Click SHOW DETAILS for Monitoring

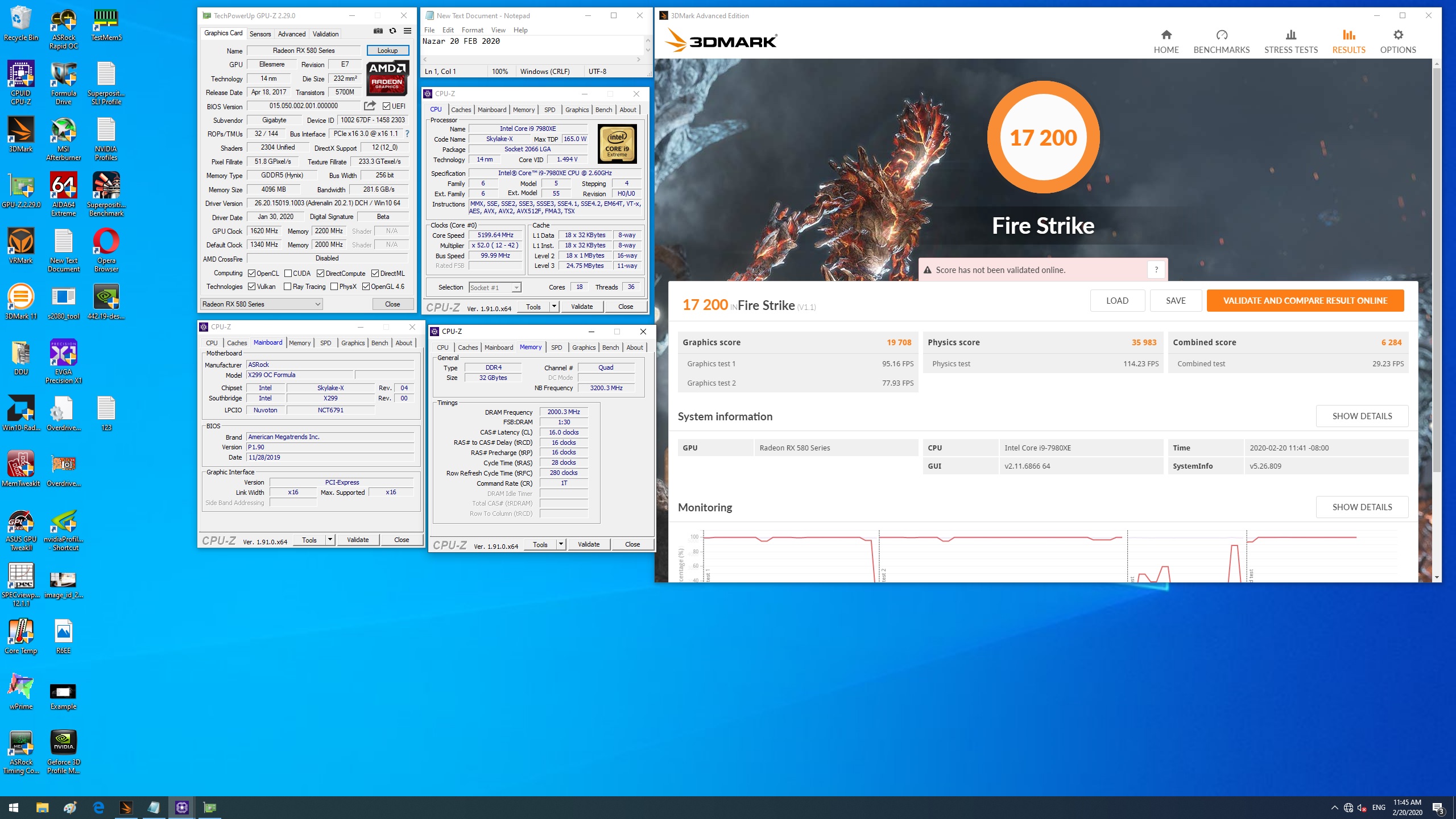click(1362, 507)
